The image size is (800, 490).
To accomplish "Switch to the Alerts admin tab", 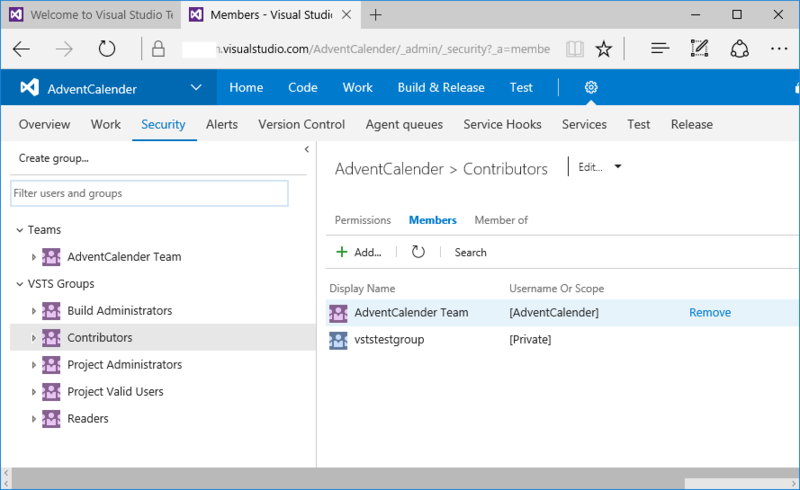I will [x=221, y=124].
